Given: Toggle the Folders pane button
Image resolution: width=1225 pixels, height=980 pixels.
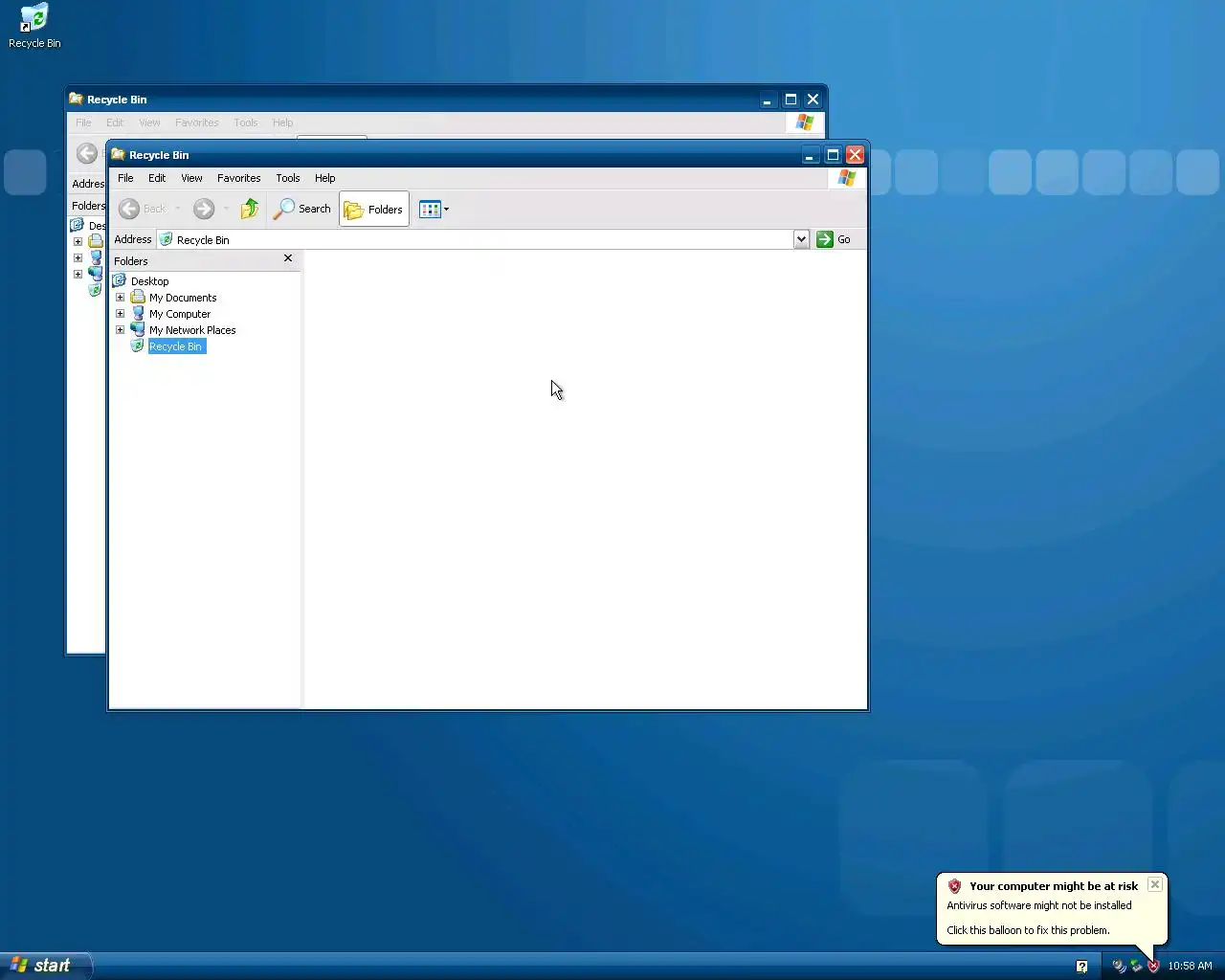Looking at the screenshot, I should 374,209.
